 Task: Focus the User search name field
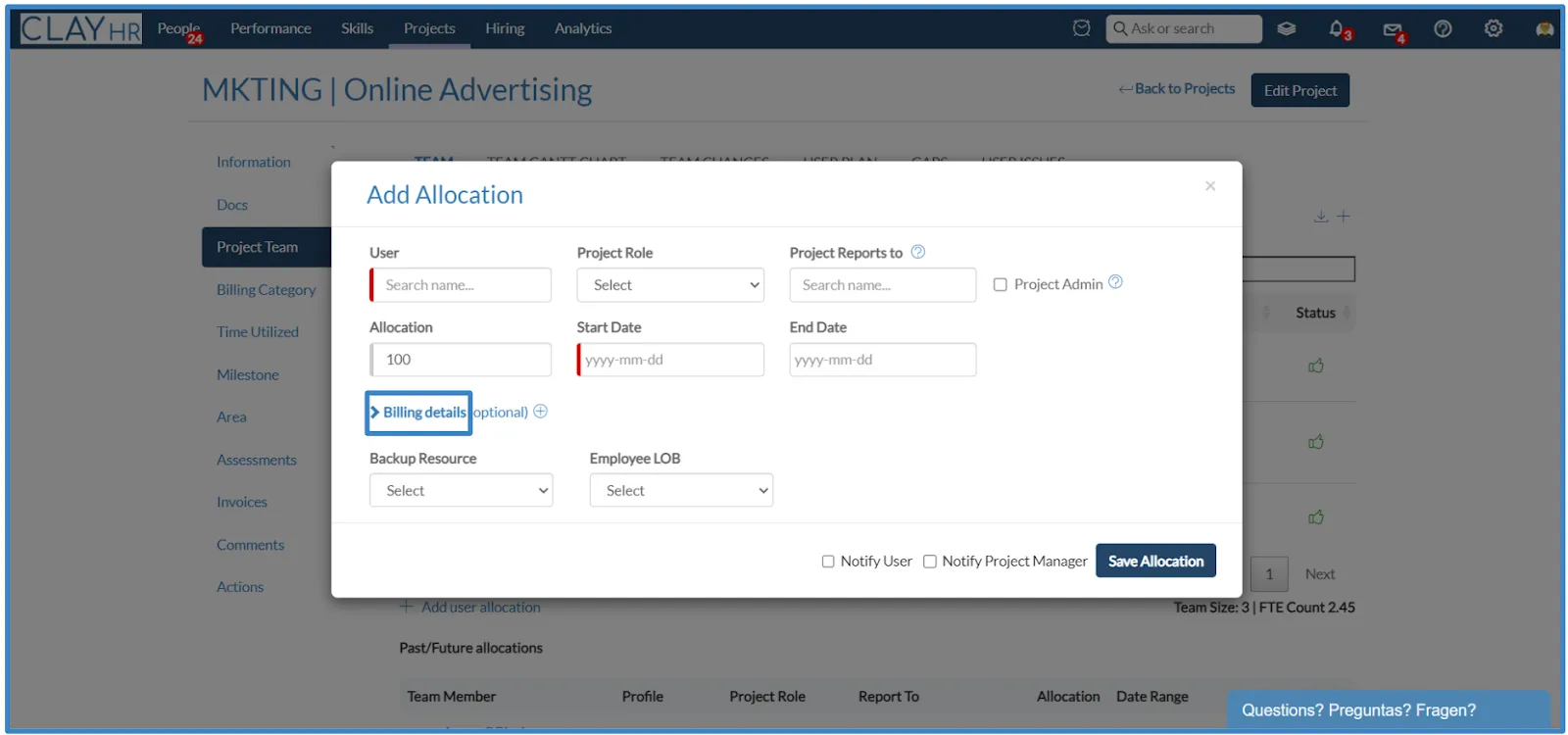[x=461, y=285]
